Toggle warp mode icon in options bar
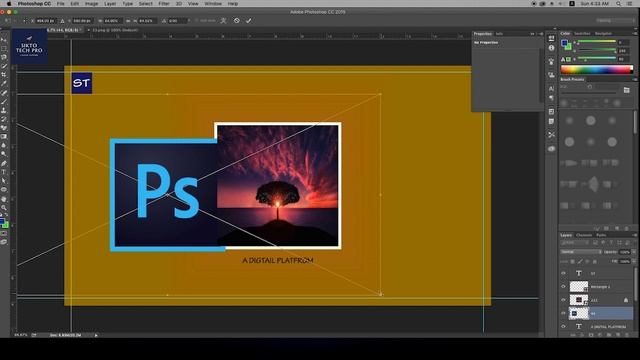This screenshot has height=360, width=640. 223,20
